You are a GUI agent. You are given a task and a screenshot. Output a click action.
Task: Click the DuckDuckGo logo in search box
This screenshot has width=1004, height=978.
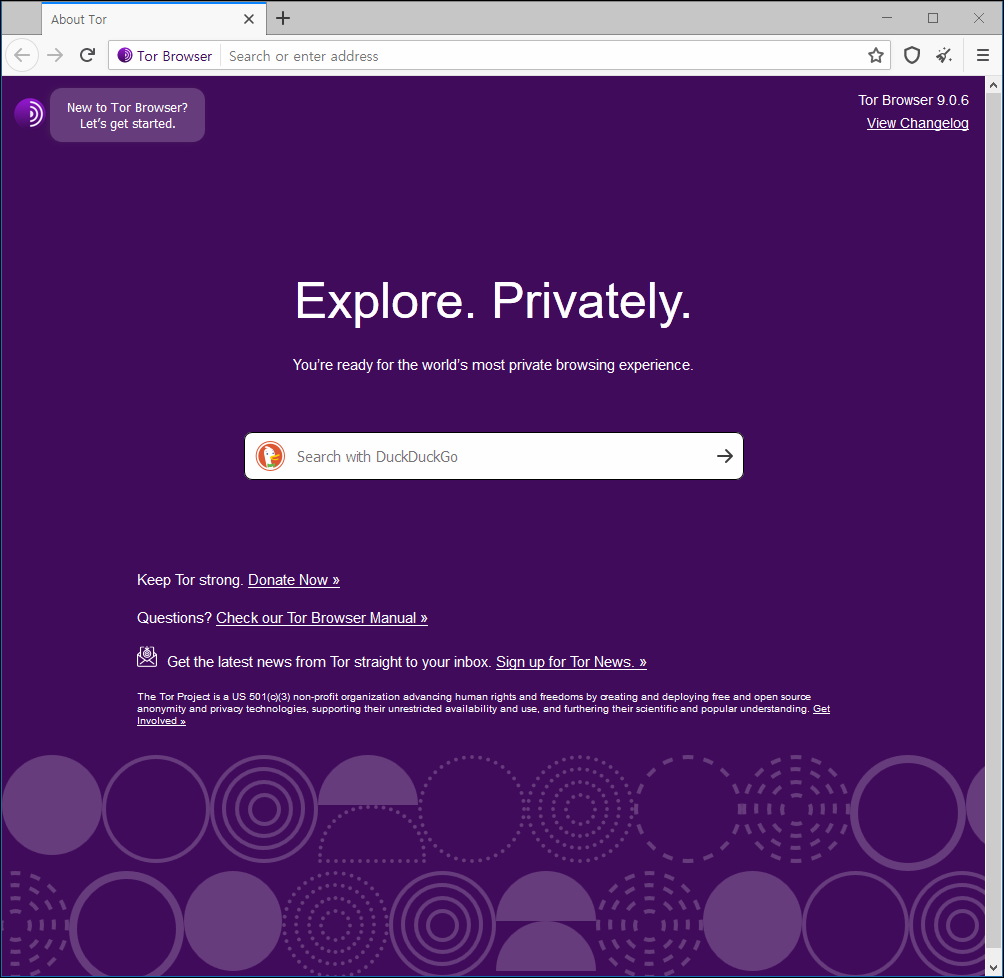(270, 456)
